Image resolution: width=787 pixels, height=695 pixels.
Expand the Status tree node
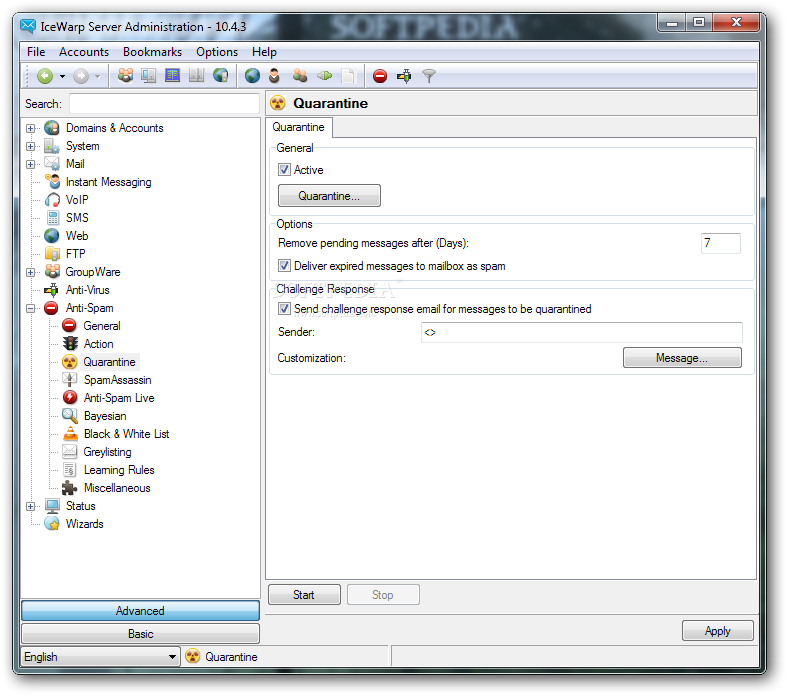tap(31, 507)
